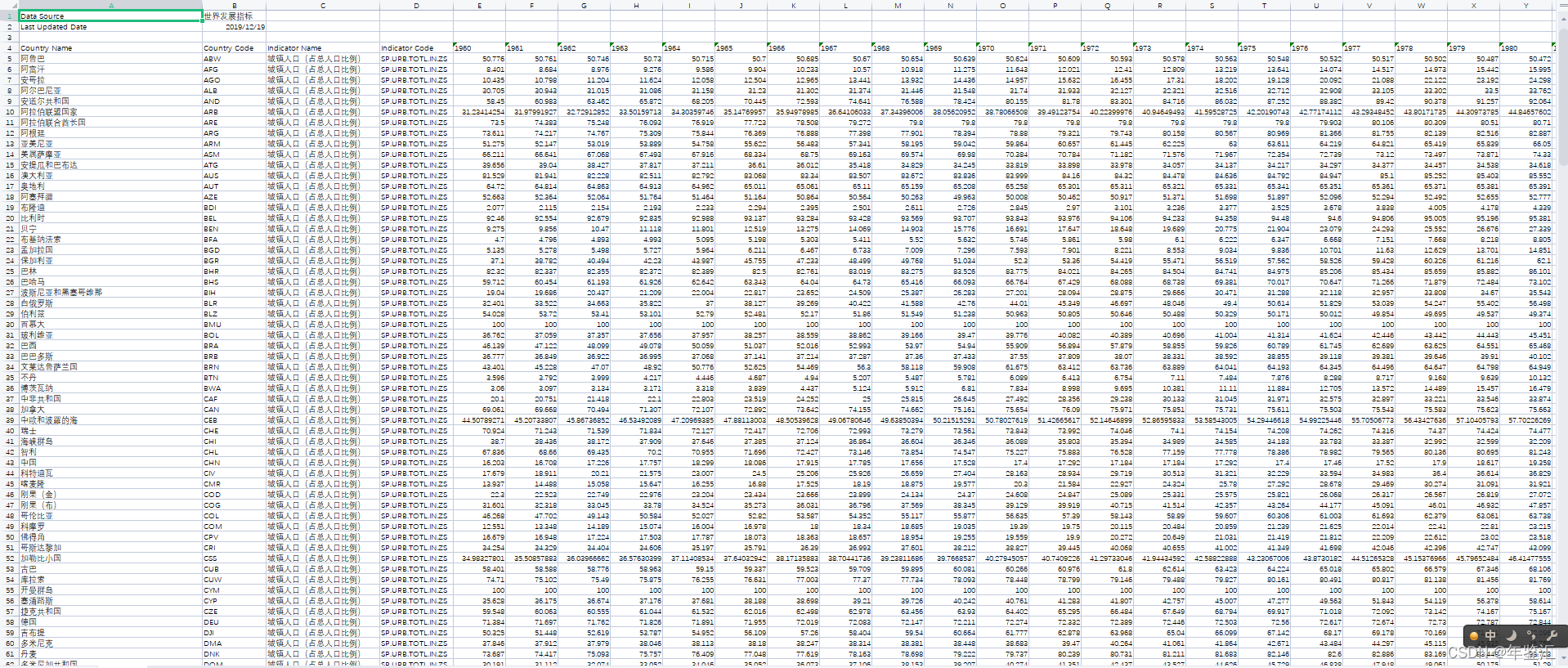The height and width of the screenshot is (668, 1568).
Task: Click the 'AFG' country code cell
Action: (234, 69)
